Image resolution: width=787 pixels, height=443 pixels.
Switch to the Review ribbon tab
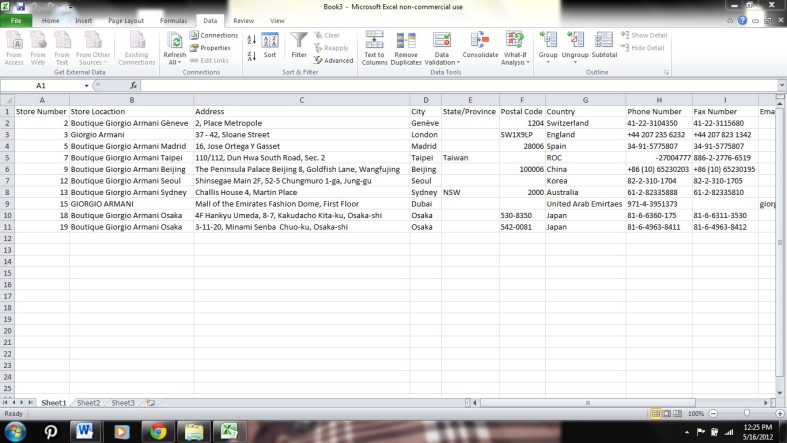pyautogui.click(x=243, y=21)
